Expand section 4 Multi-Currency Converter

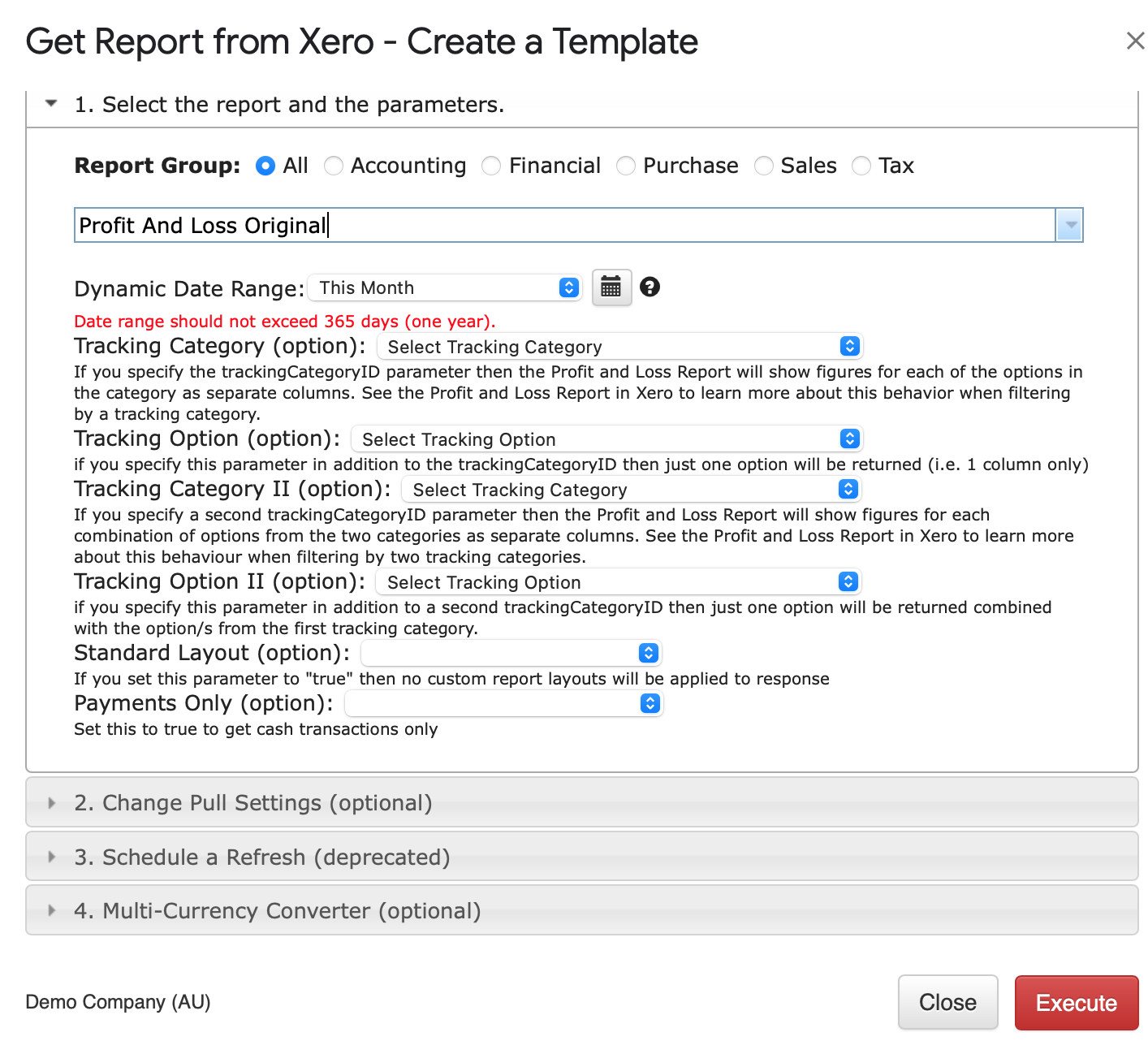(x=581, y=910)
